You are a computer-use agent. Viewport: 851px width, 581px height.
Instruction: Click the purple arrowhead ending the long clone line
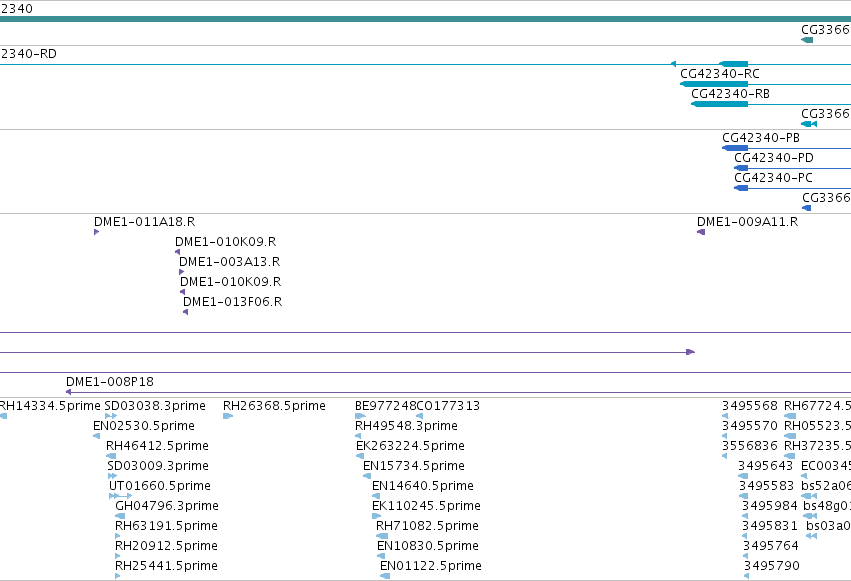coord(690,352)
